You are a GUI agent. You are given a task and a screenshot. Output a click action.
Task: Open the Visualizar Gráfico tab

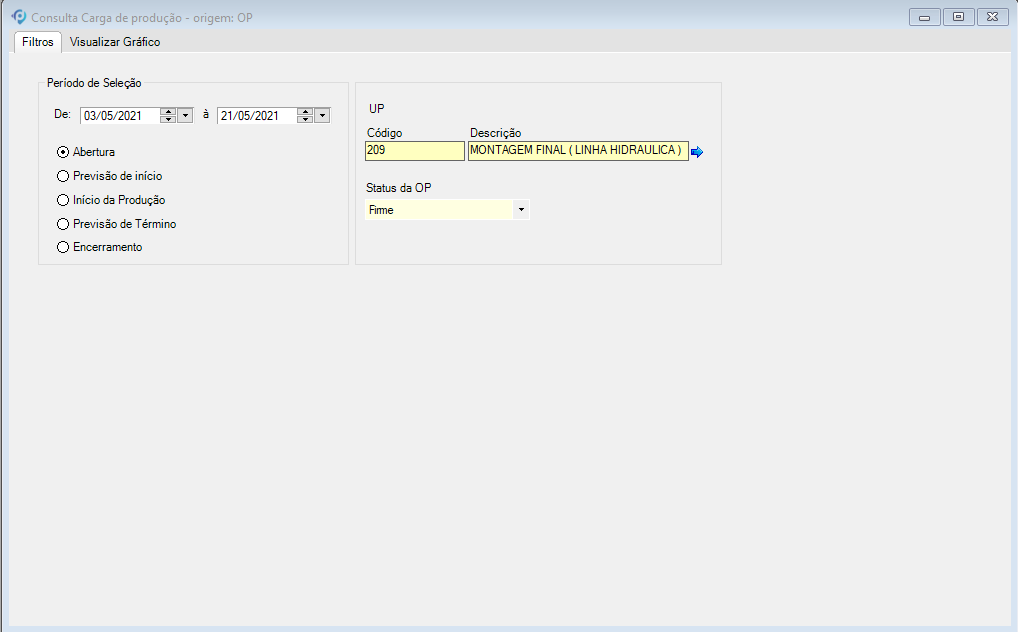[x=115, y=42]
